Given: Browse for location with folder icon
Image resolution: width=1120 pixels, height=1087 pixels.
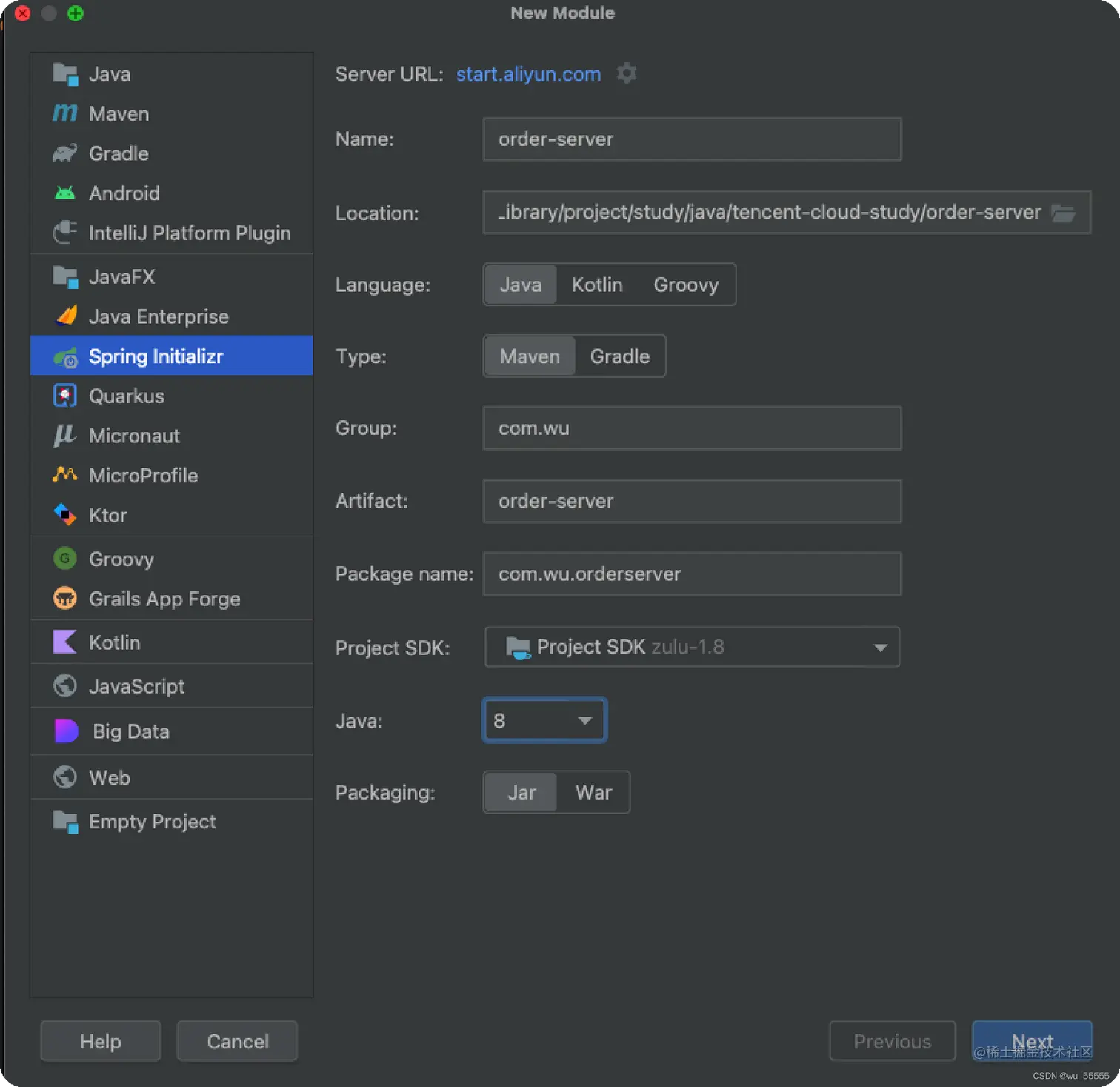Looking at the screenshot, I should [1063, 213].
